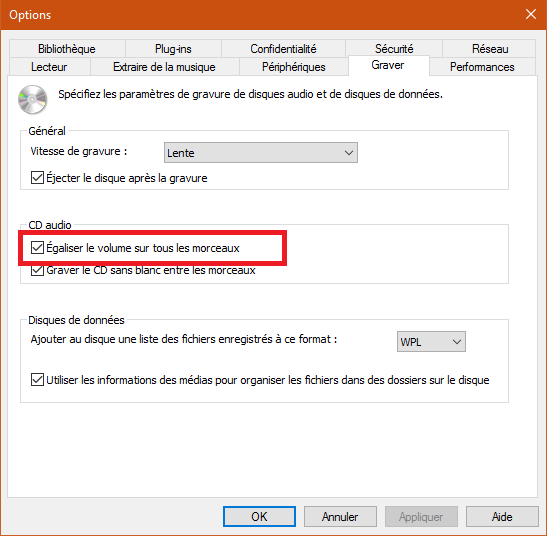
Task: Uncheck Utiliser les informations des médias
Action: [37, 379]
